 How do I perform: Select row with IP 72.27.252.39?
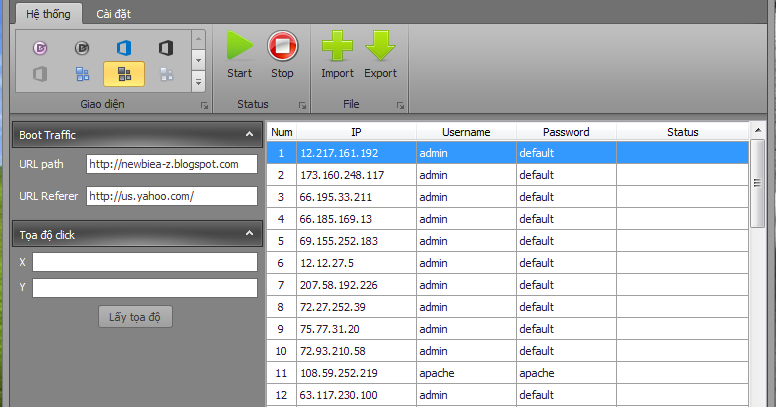(x=507, y=307)
